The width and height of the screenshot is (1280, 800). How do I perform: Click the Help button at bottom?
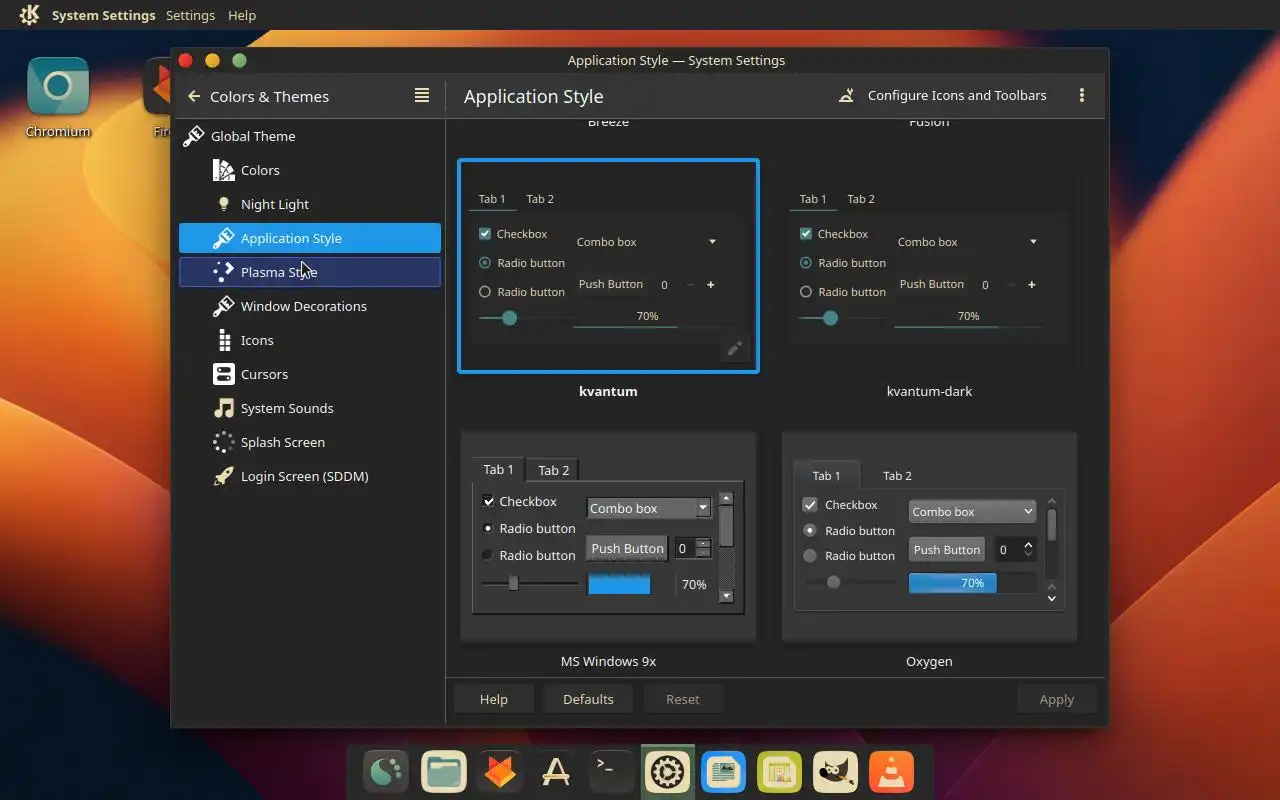(494, 699)
